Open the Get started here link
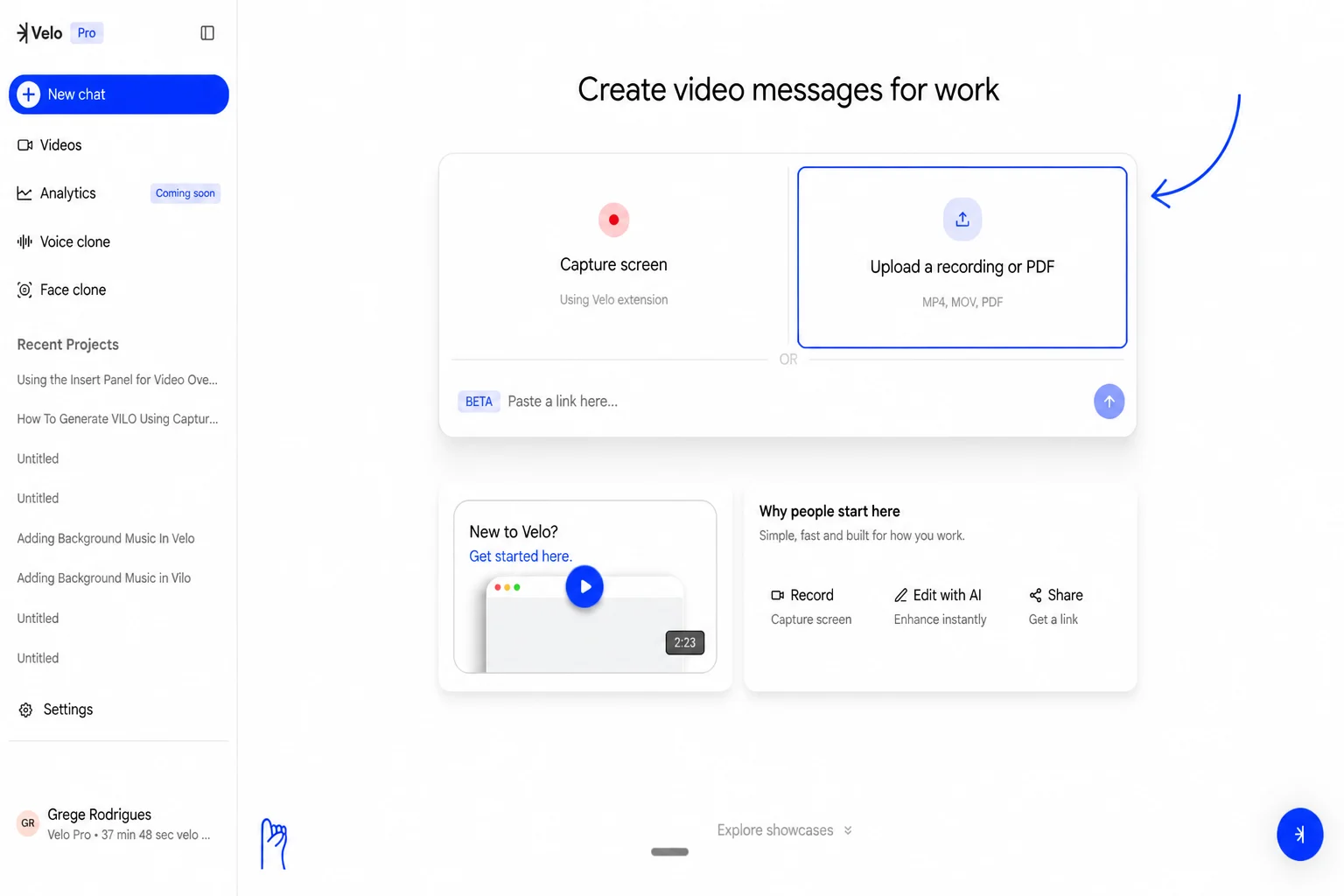Image resolution: width=1344 pixels, height=896 pixels. pos(521,556)
